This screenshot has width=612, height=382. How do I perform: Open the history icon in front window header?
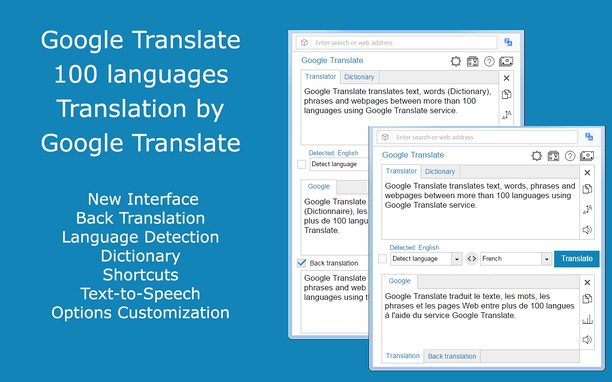pos(553,156)
